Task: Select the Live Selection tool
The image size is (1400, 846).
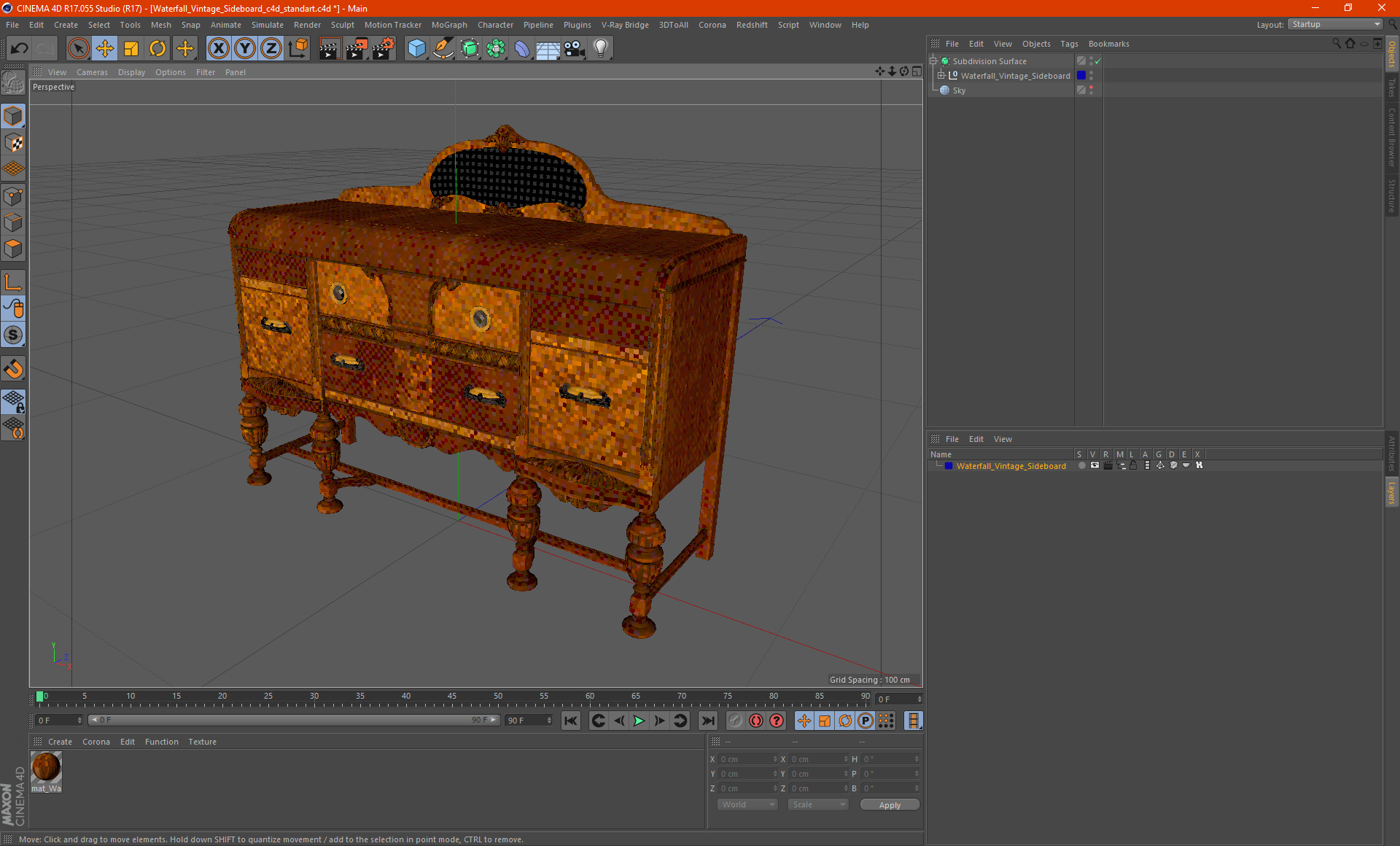Action: 78,49
